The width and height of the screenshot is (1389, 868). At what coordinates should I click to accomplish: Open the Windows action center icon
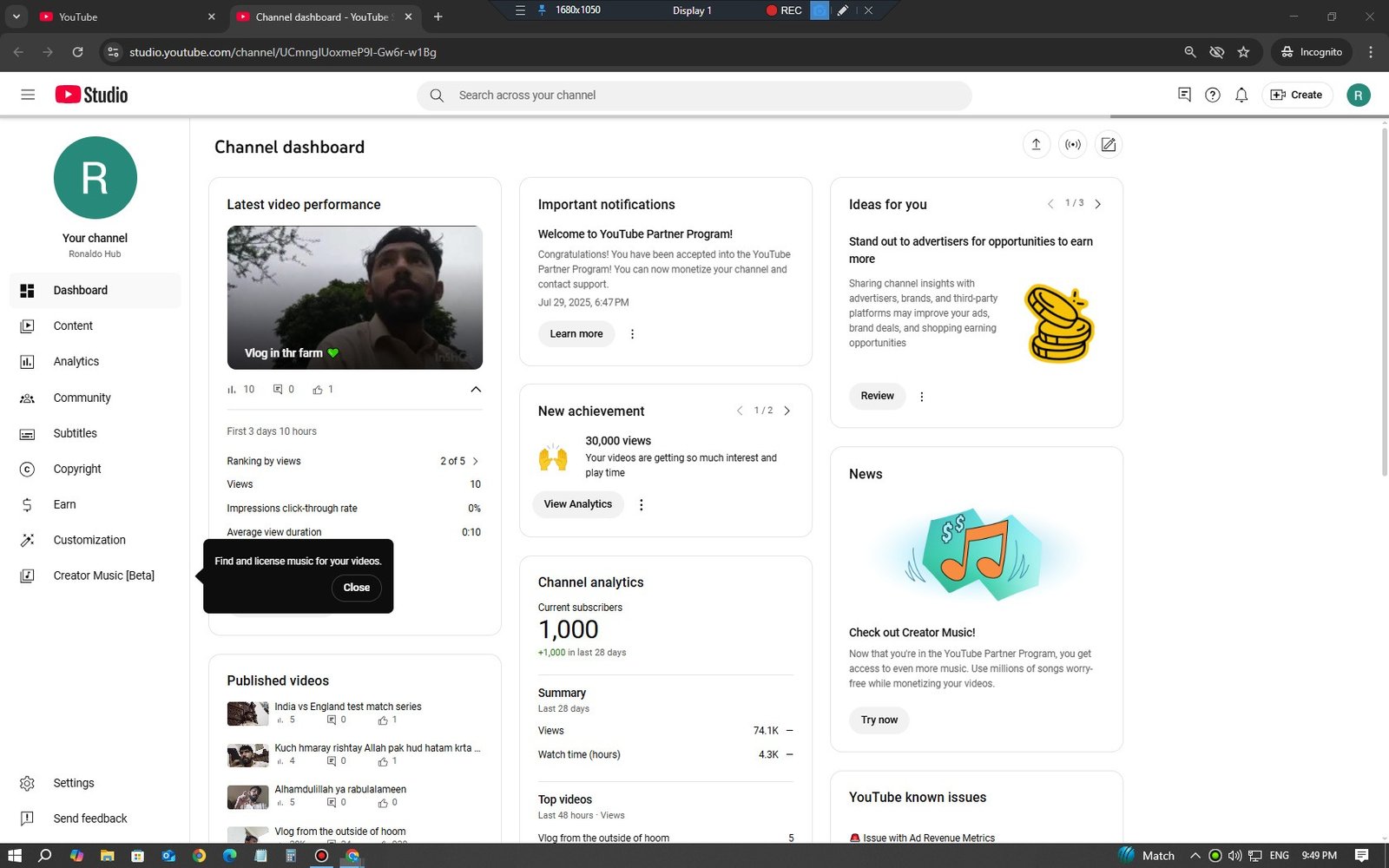coord(1361,855)
